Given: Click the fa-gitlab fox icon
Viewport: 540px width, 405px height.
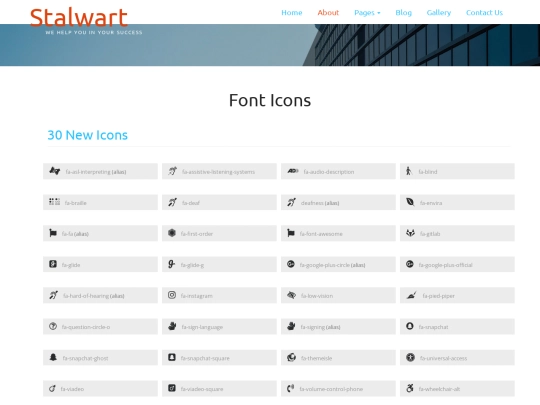Looking at the screenshot, I should coord(410,233).
